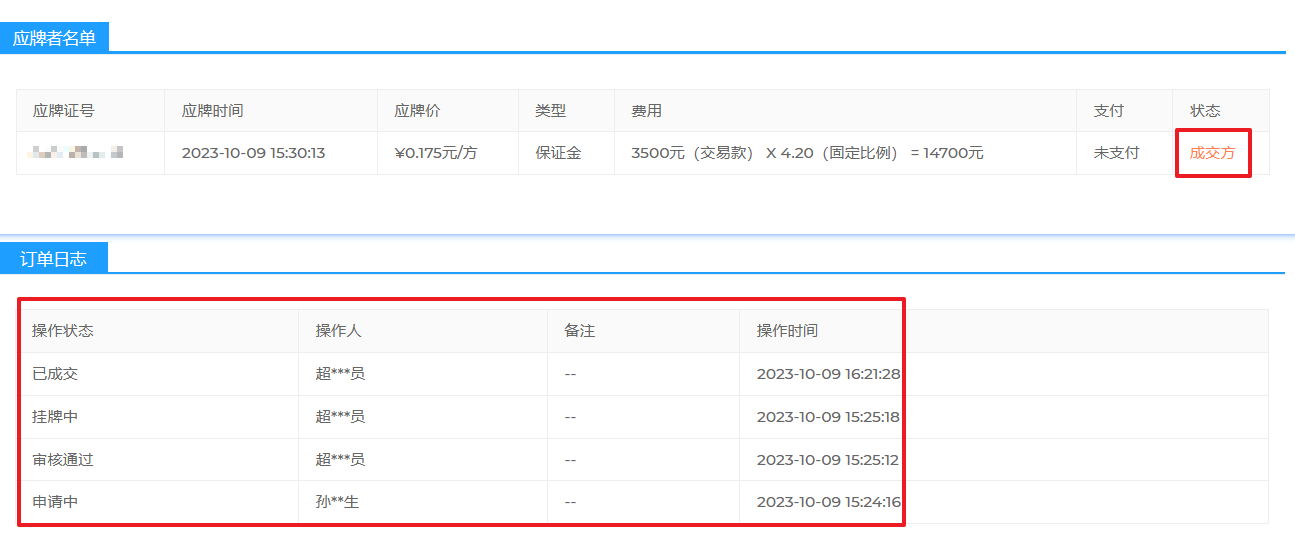
Task: Click operator name 孙**生
Action: (337, 502)
